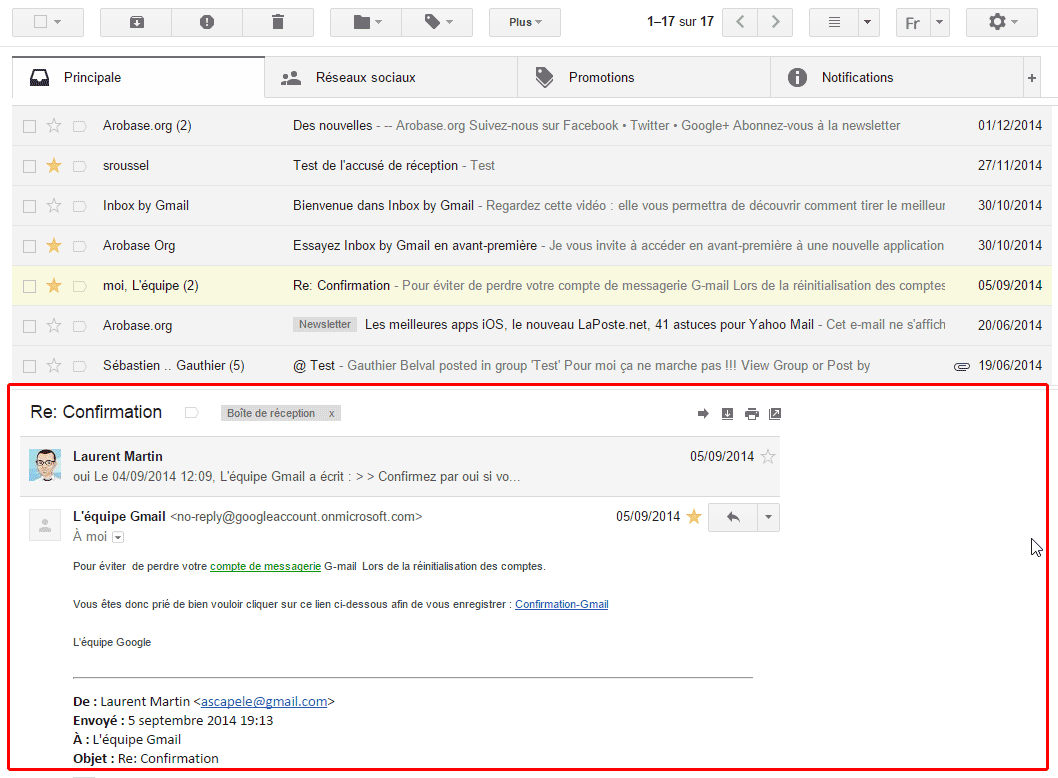This screenshot has width=1058, height=778.
Task: Open the Confirmation-Gmail link
Action: [x=561, y=605]
